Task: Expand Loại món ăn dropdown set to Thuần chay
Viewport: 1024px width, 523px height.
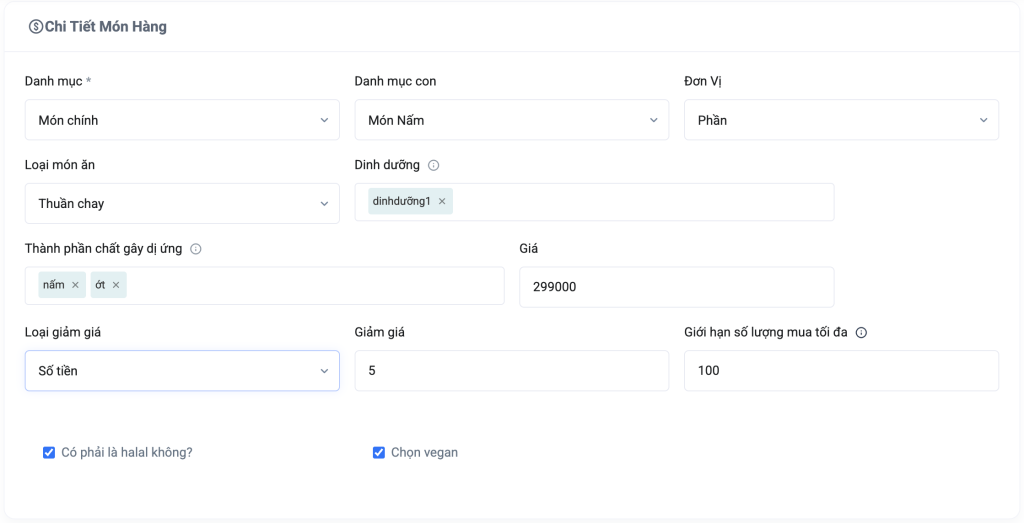Action: pos(182,204)
